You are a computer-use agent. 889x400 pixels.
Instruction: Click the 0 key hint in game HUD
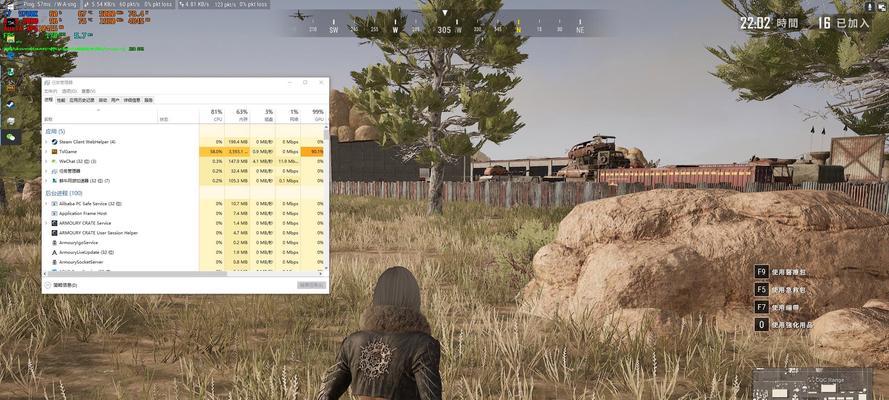click(x=761, y=325)
